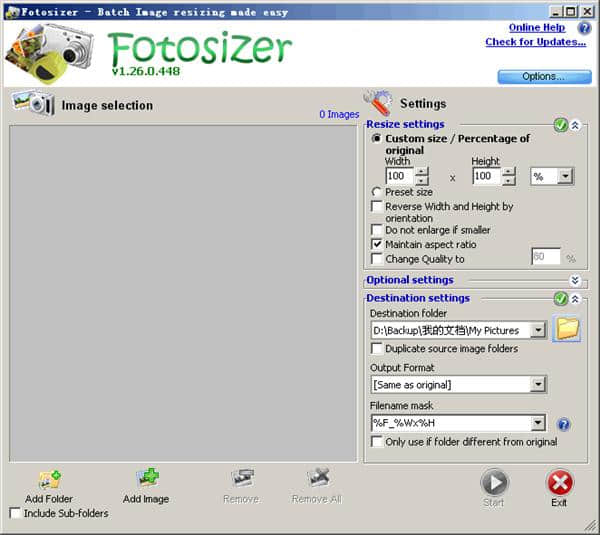Enable Include Sub-folders checkbox
600x535 pixels.
point(15,513)
